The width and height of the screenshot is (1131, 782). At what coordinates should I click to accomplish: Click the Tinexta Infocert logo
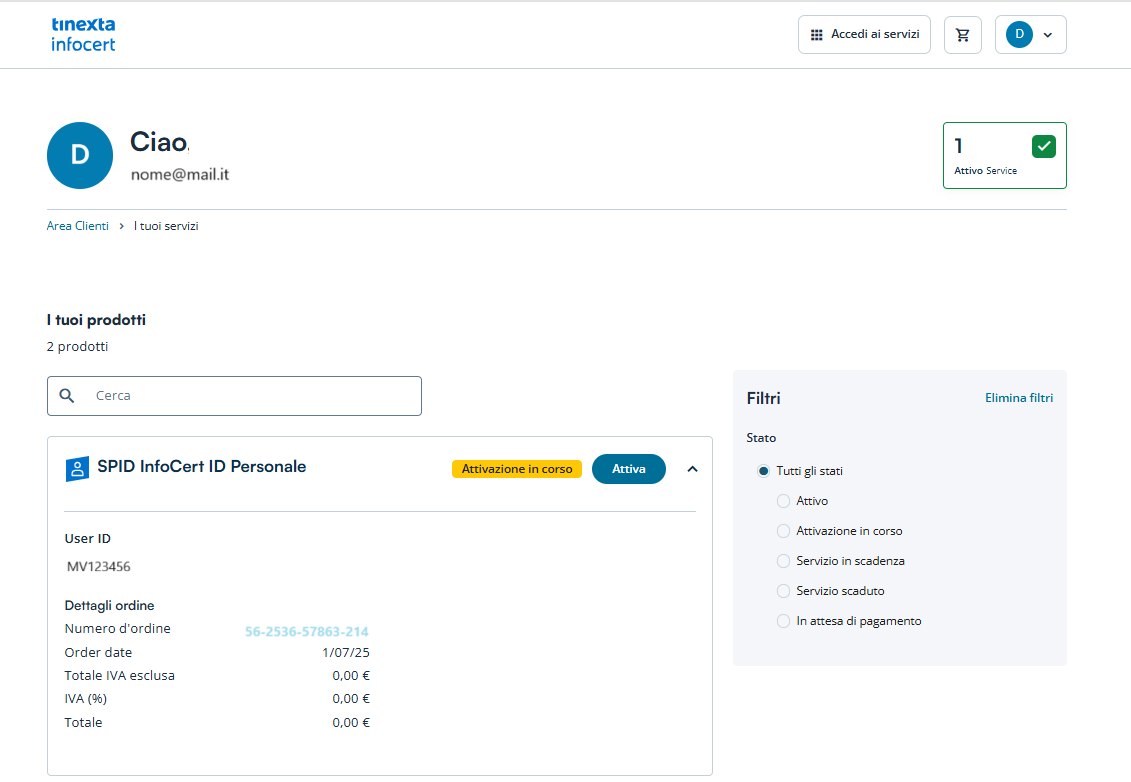tap(83, 34)
